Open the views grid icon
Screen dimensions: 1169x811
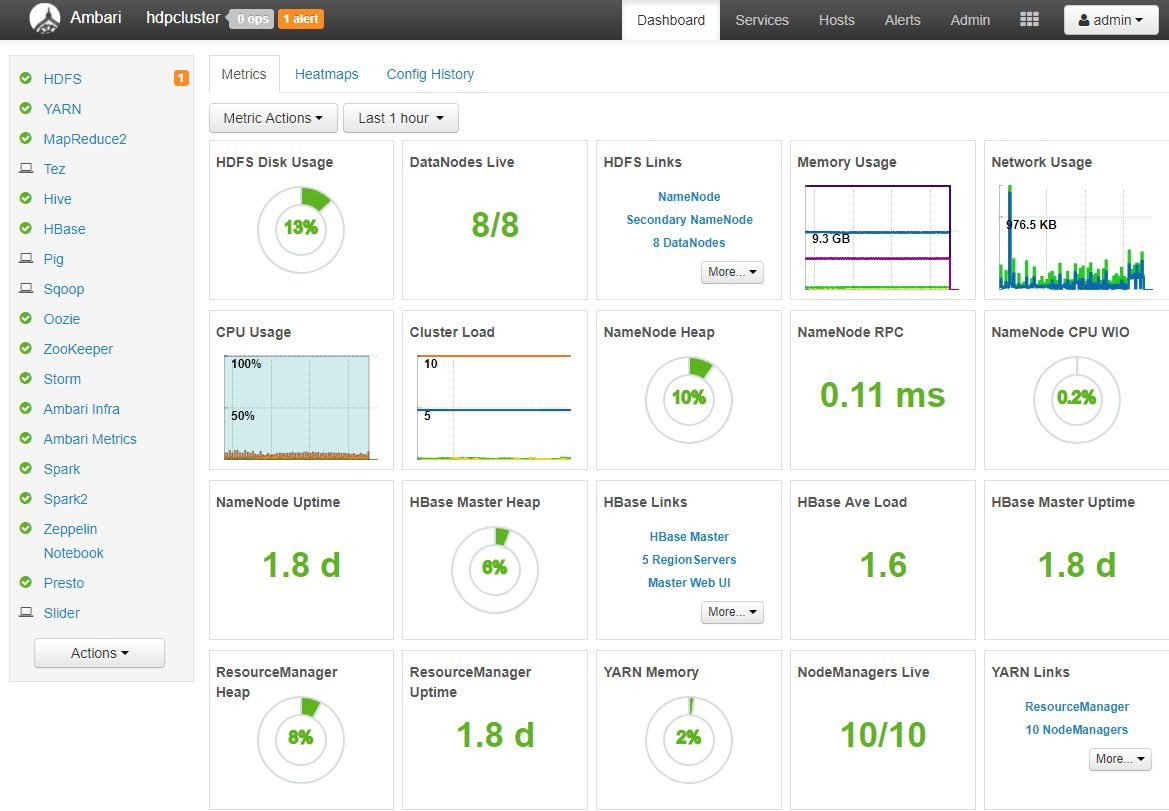1029,20
